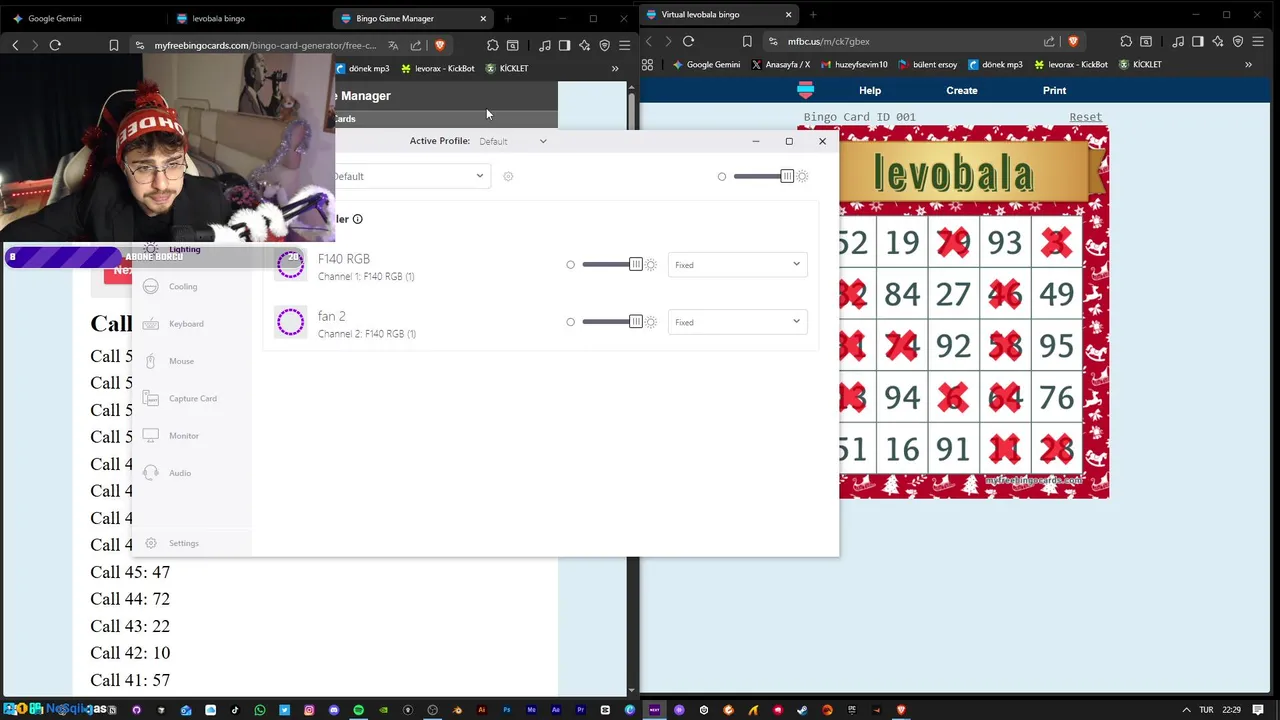
Task: Bookmark the page in the left browser
Action: 114,45
